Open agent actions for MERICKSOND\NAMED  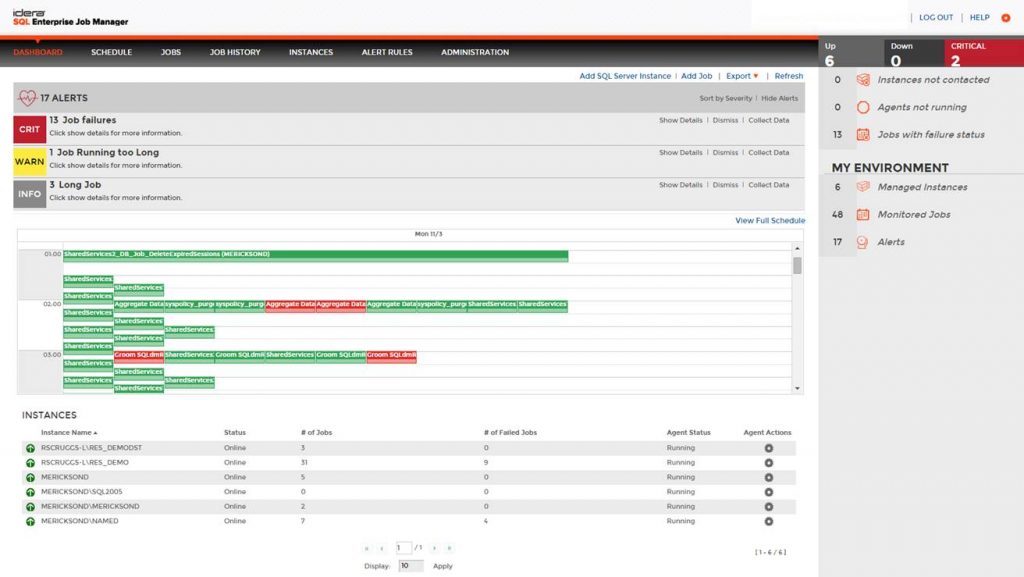coord(769,522)
